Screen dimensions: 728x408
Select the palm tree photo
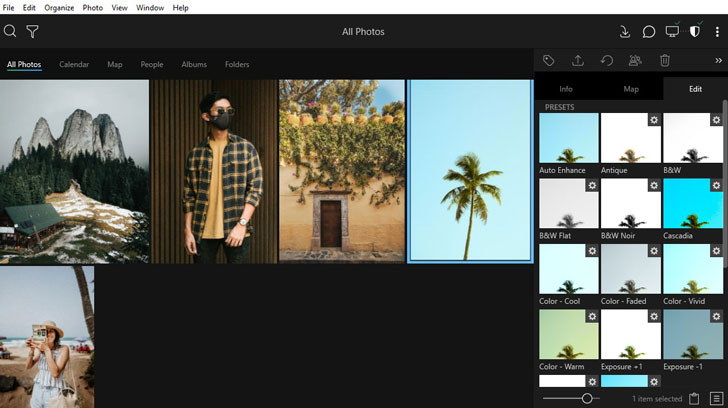click(470, 171)
